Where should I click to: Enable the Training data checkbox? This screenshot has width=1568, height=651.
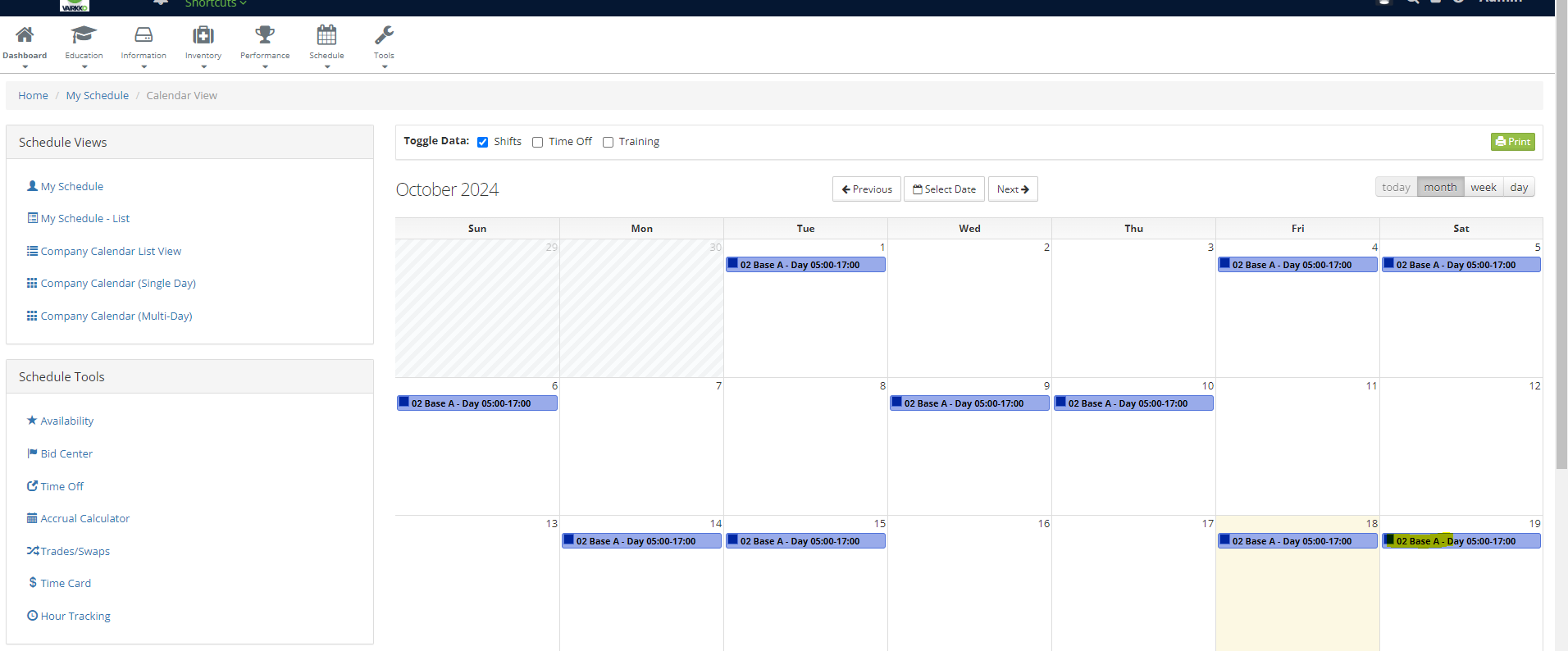coord(609,142)
